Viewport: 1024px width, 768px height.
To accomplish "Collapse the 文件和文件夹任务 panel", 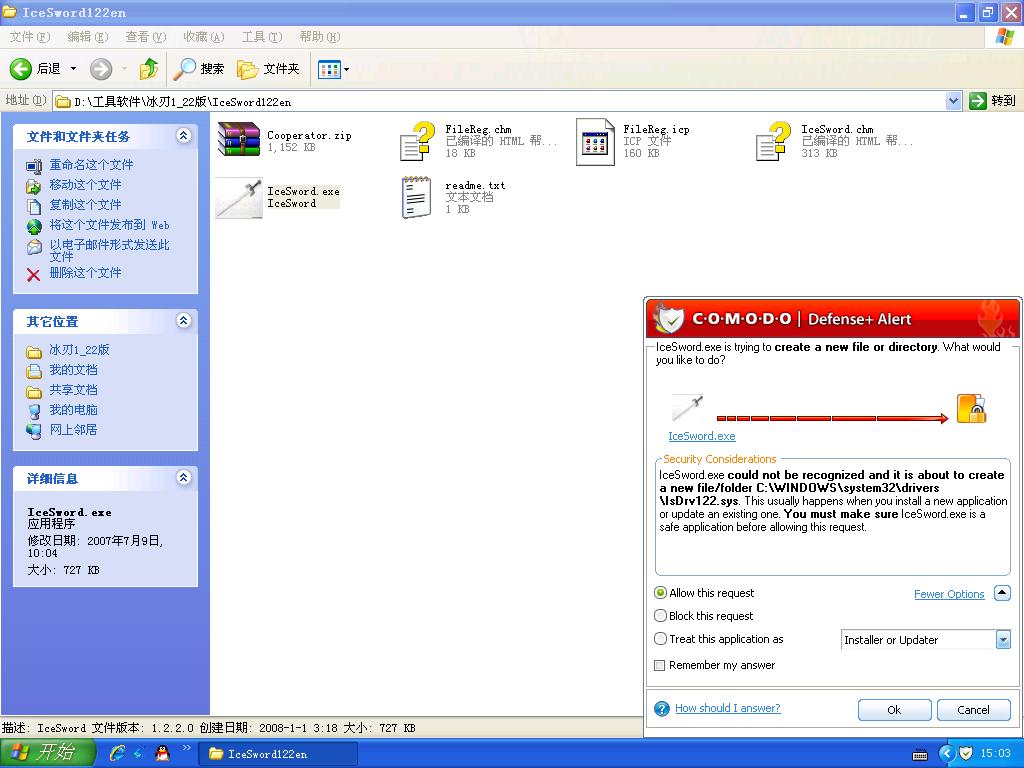I will 184,135.
